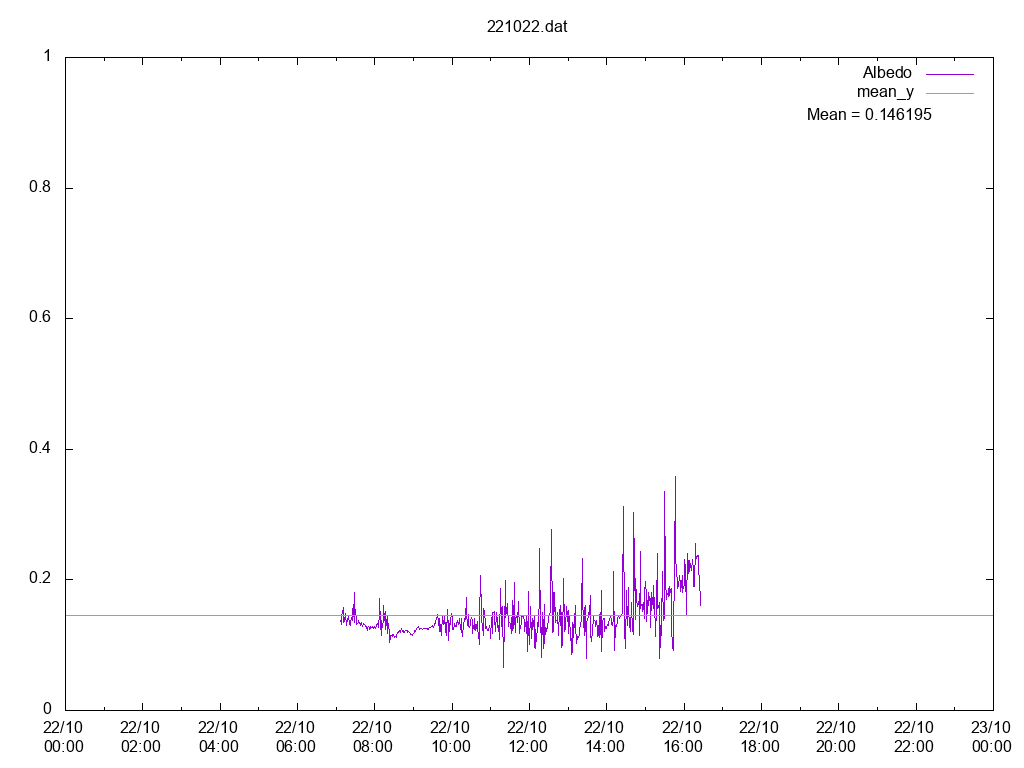Click x-axis label 22/10 06:00
This screenshot has height=768, width=1024.
[295, 737]
